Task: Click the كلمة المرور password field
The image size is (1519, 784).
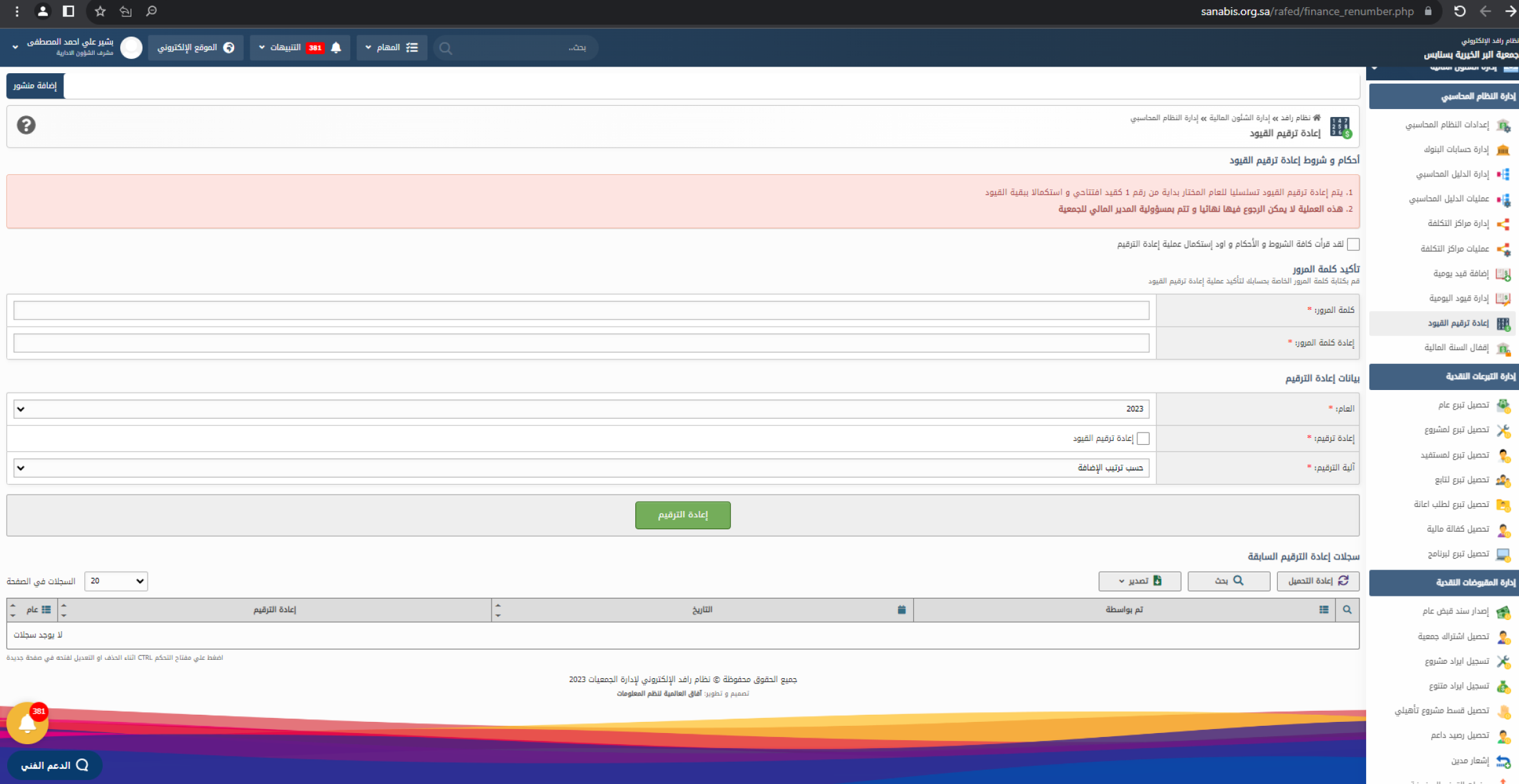Action: click(581, 310)
